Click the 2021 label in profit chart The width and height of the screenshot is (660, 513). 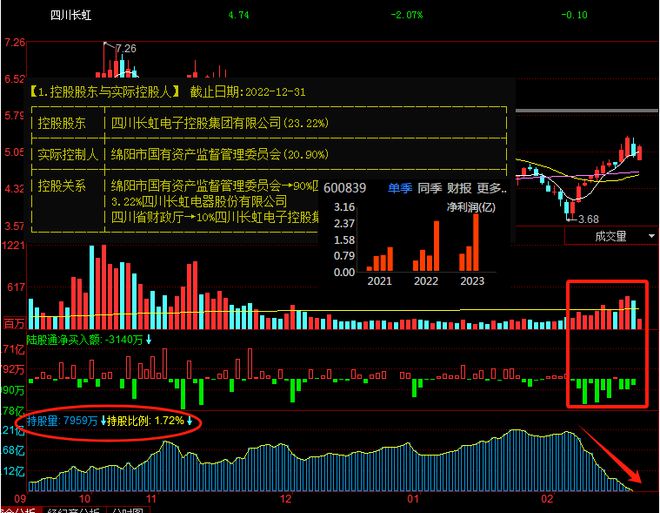pyautogui.click(x=379, y=281)
